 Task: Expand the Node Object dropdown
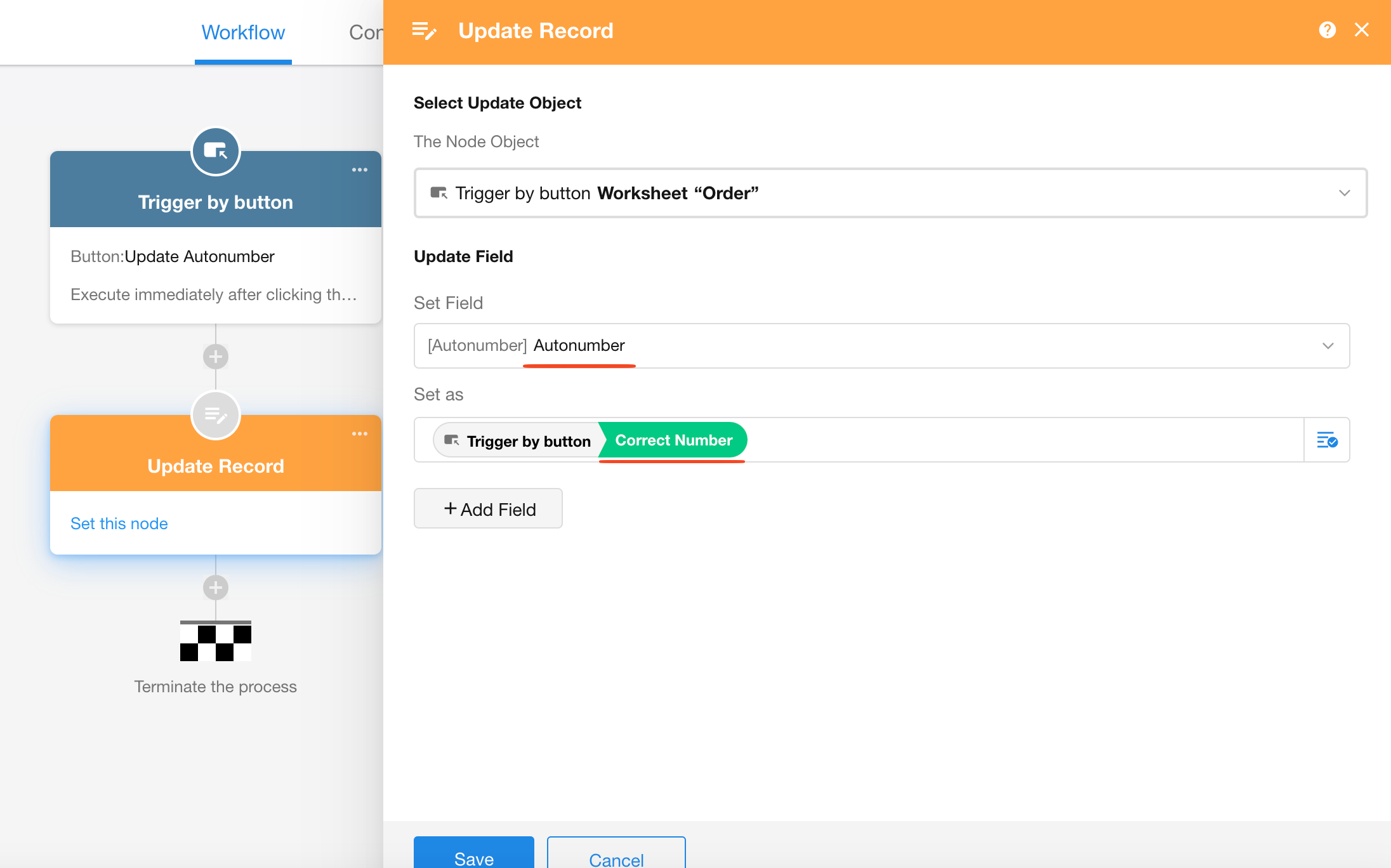click(1344, 193)
